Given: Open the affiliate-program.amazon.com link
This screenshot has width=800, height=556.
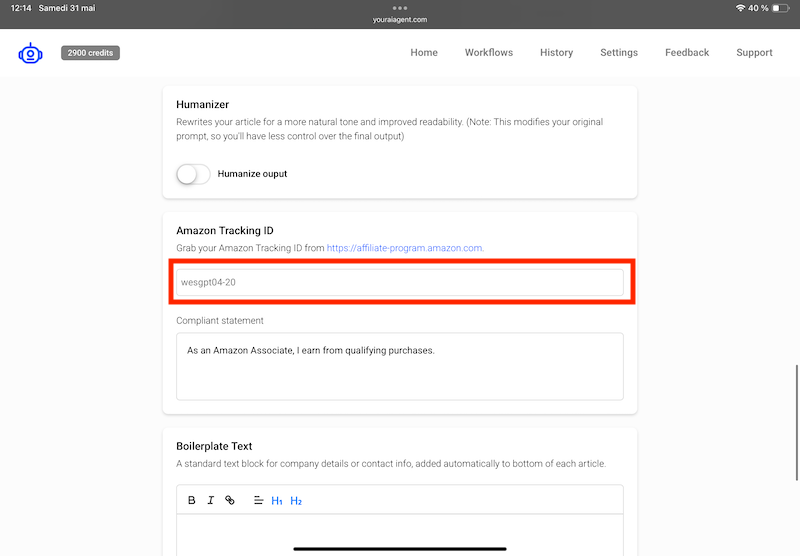Looking at the screenshot, I should [405, 248].
